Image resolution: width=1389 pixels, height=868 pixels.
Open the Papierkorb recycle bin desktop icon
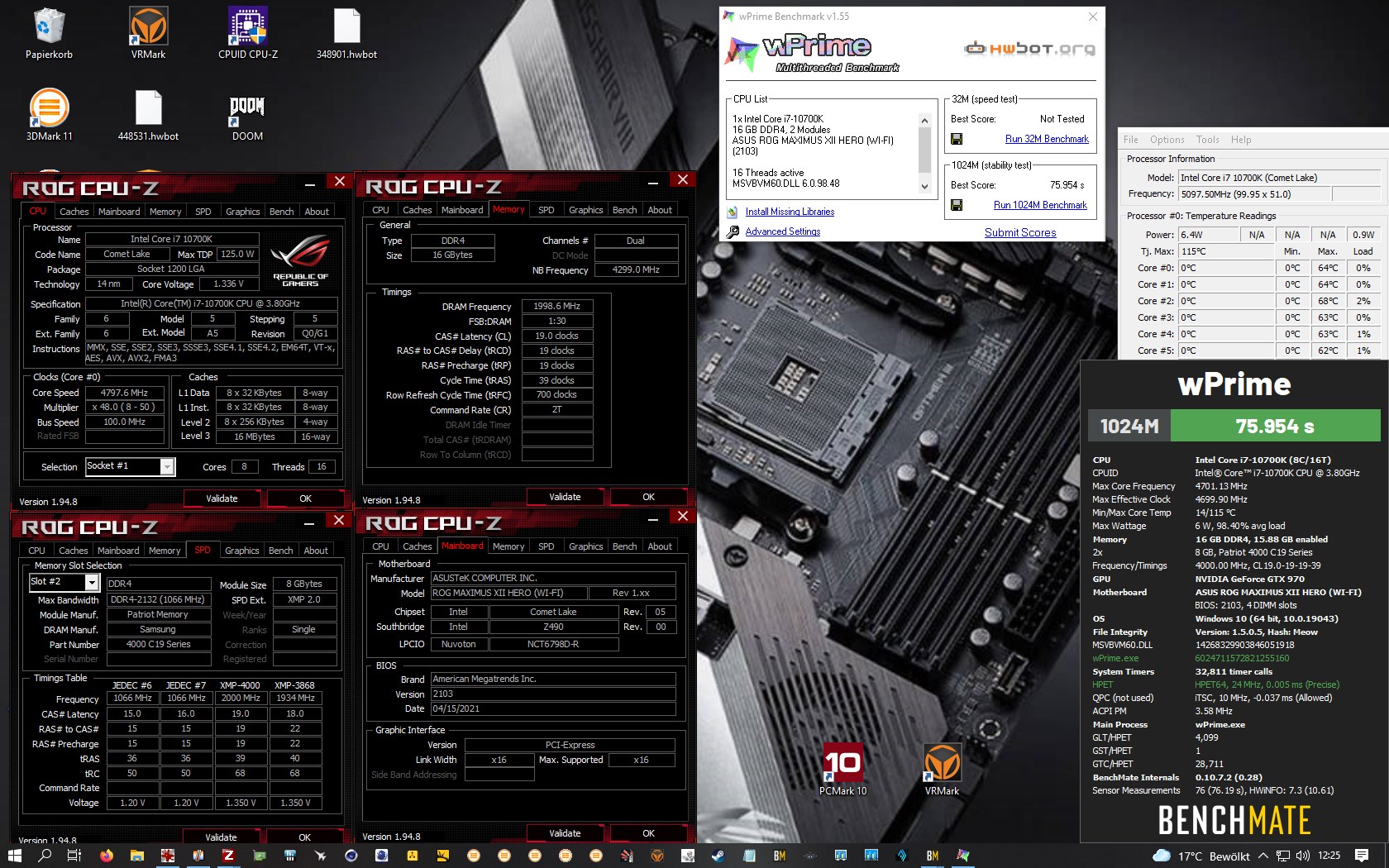(49, 34)
